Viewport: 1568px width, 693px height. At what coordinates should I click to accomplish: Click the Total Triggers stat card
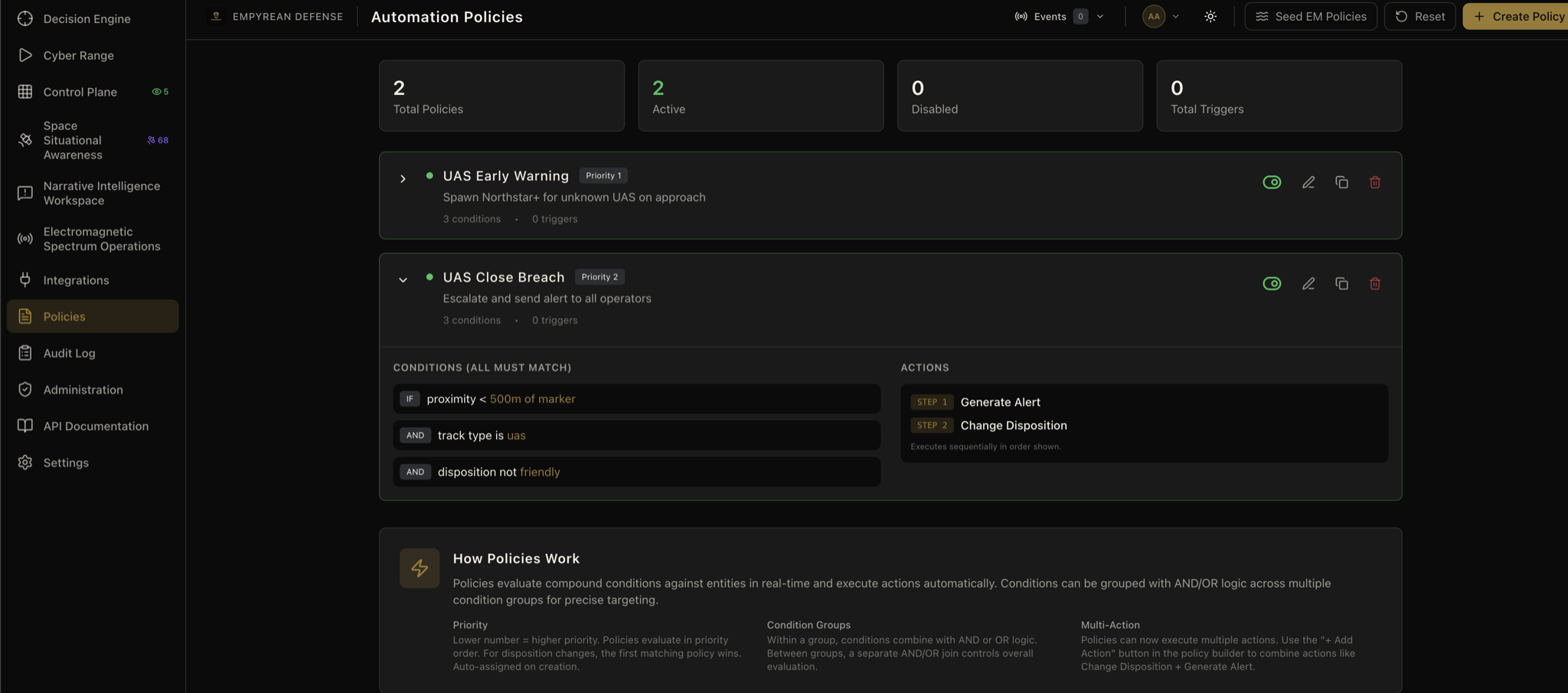pos(1279,96)
